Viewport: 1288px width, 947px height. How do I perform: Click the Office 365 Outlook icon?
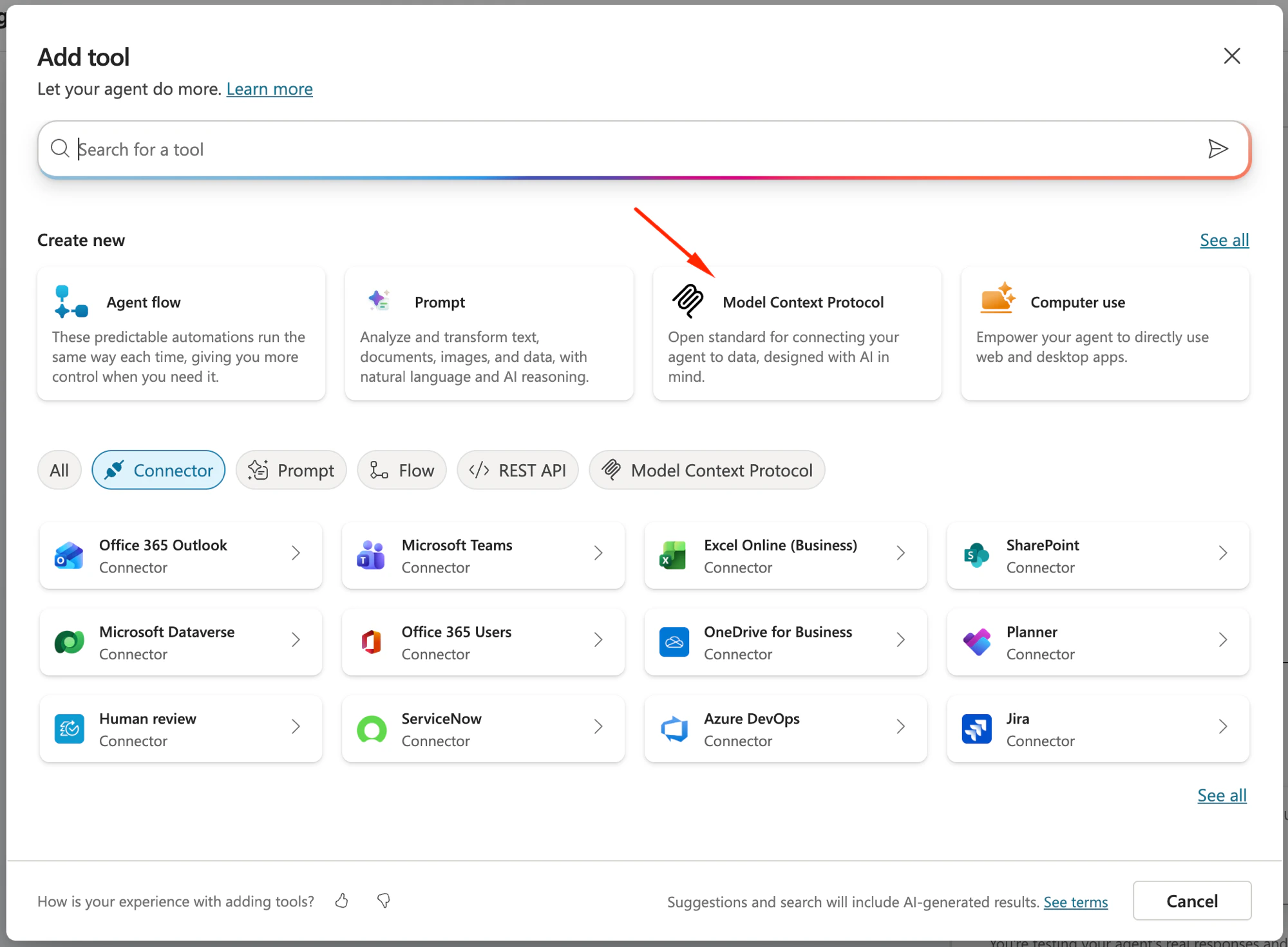69,556
